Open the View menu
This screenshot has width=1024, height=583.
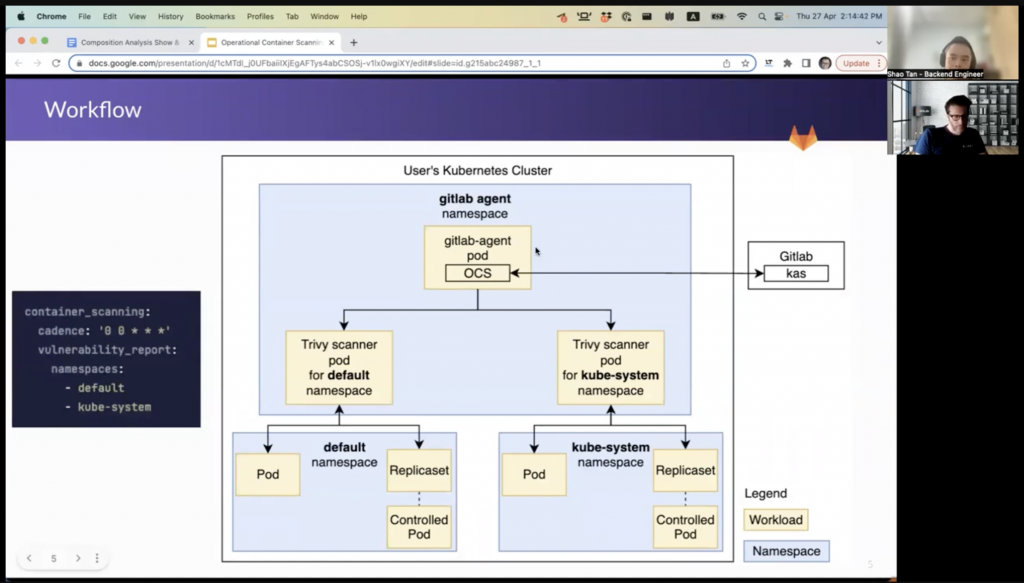[137, 16]
